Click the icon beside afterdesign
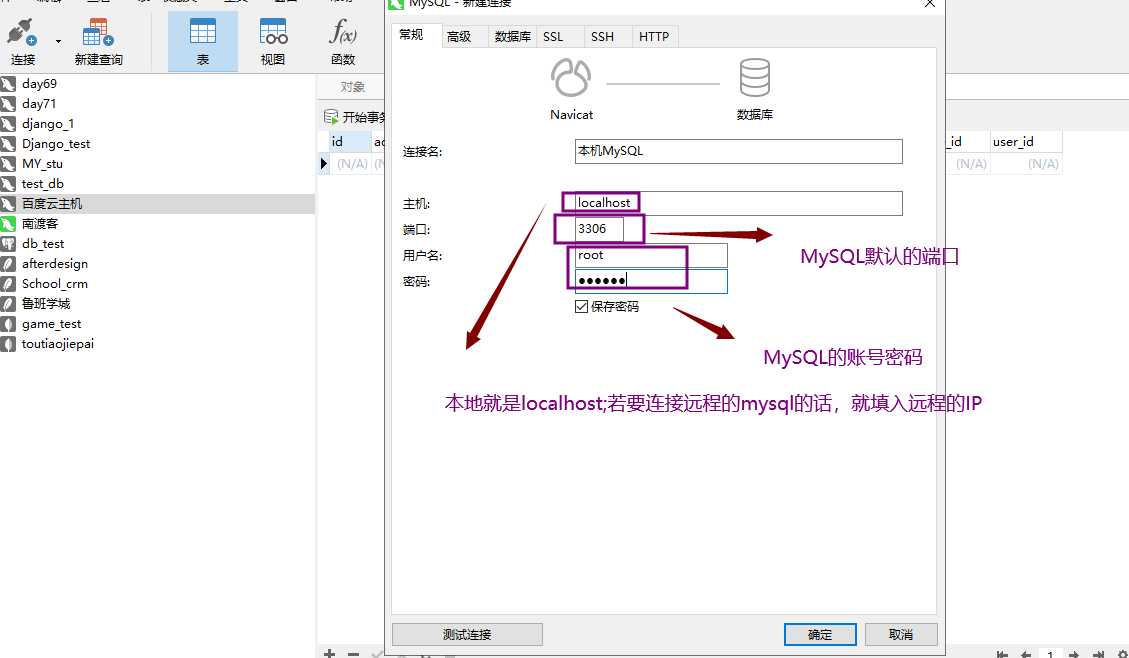 click(x=8, y=264)
